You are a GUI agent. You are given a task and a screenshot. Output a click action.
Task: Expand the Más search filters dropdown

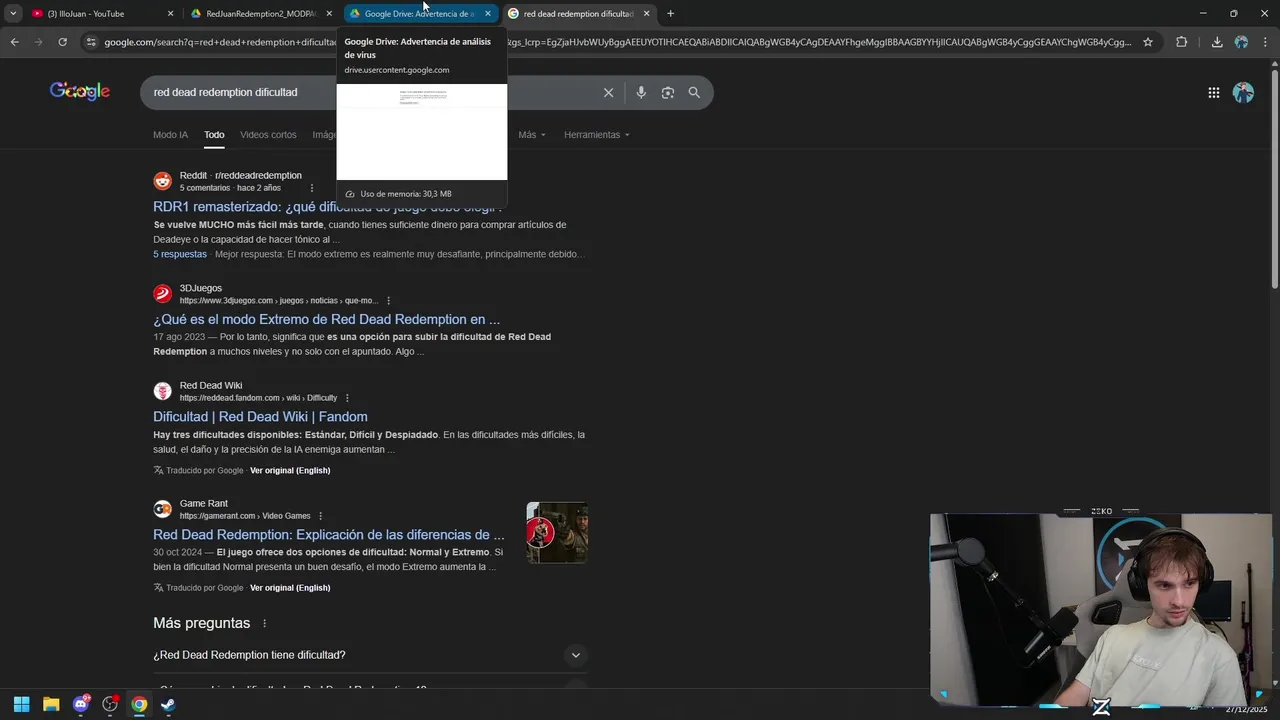point(532,134)
